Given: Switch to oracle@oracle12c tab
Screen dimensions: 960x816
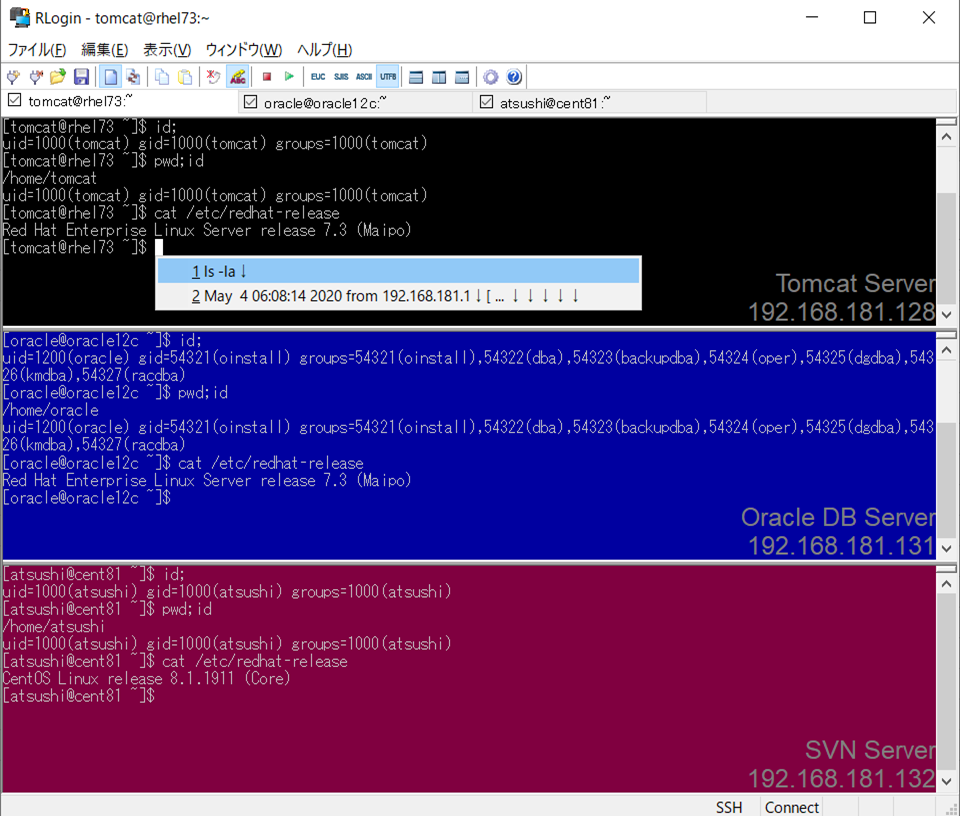Looking at the screenshot, I should click(x=356, y=102).
